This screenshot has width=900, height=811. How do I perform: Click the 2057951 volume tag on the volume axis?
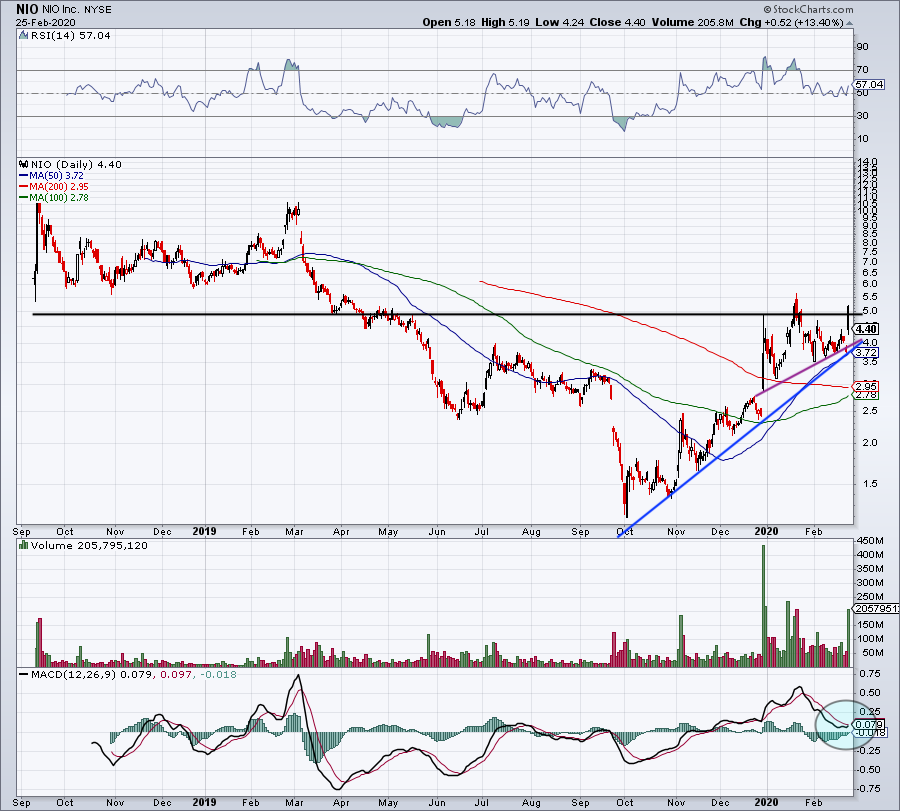tap(876, 608)
